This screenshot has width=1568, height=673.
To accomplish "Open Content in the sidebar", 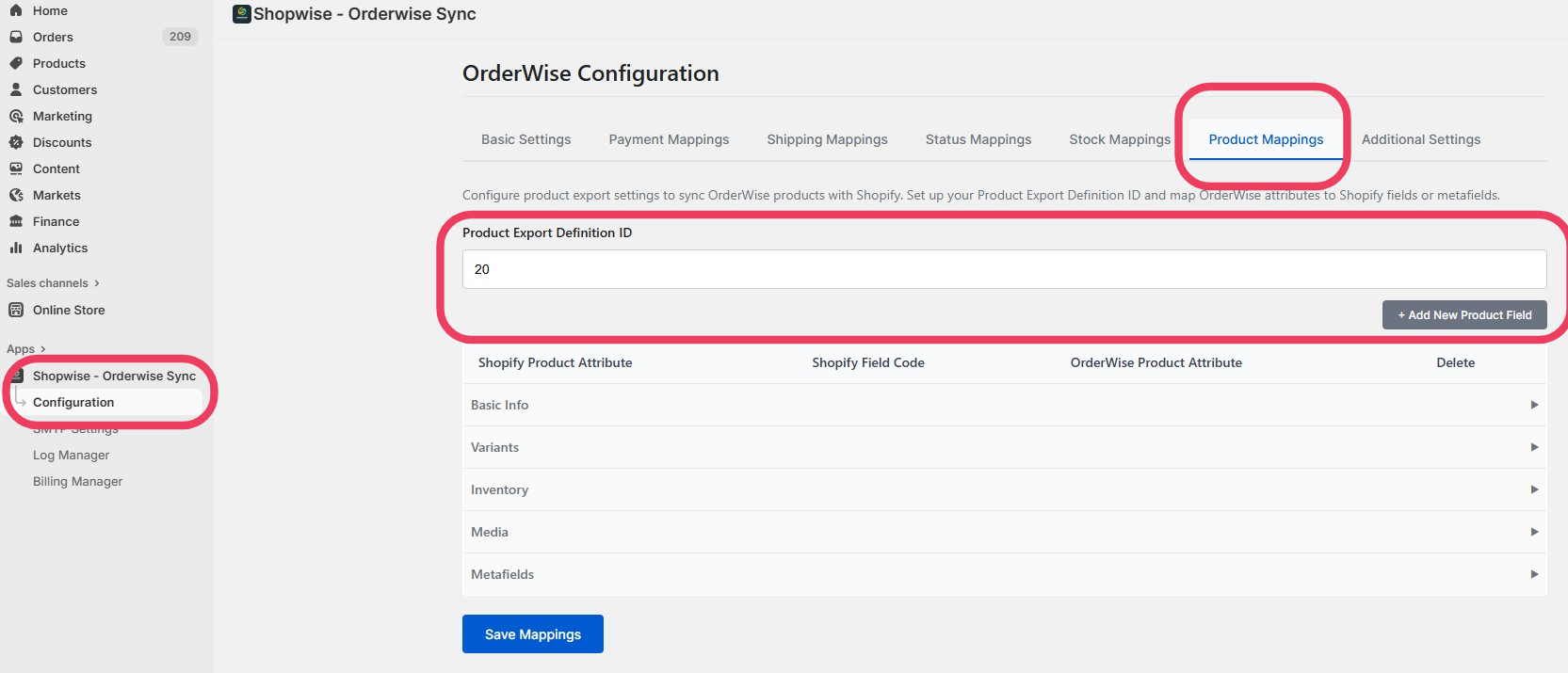I will 57,168.
